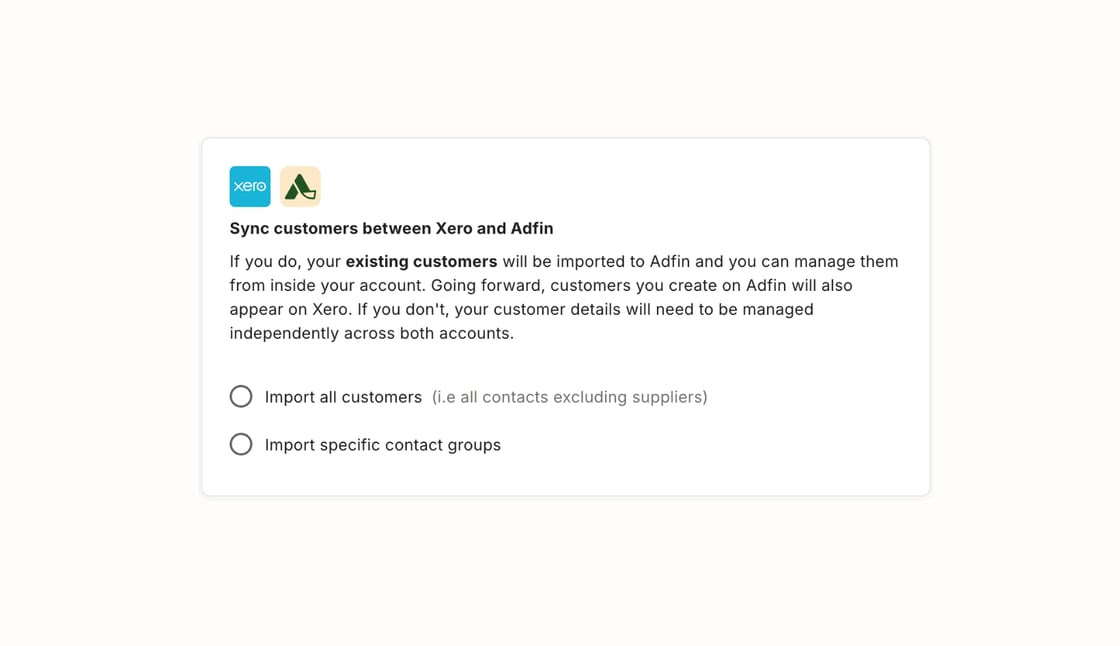Click the 'Going forward' phrase in the description
Screen dimensions: 1120x646
(x=484, y=286)
